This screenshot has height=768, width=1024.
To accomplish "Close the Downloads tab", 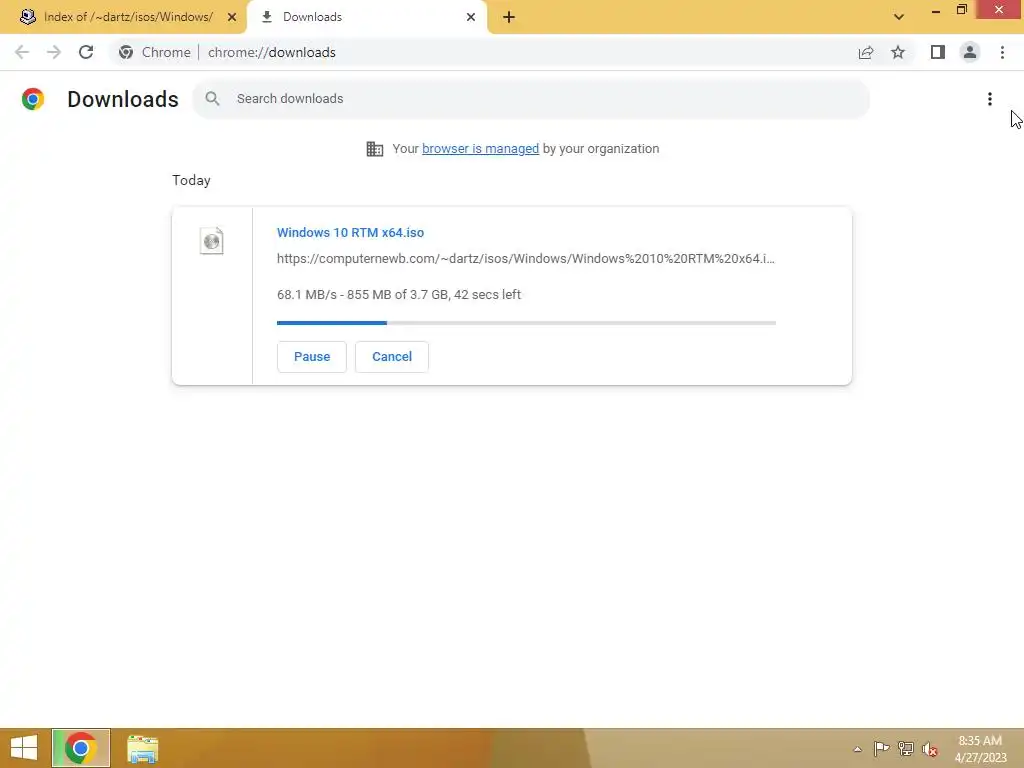I will point(471,17).
